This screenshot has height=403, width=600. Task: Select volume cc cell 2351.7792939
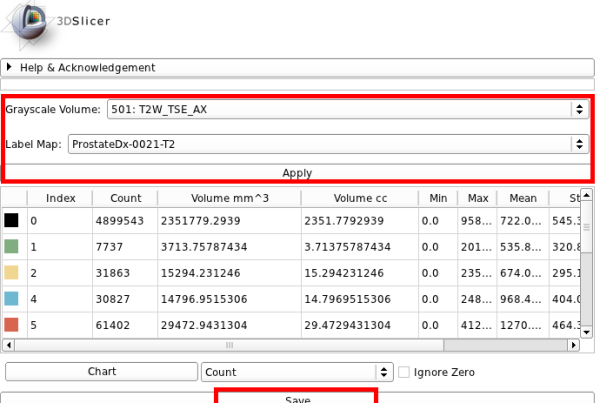click(360, 220)
